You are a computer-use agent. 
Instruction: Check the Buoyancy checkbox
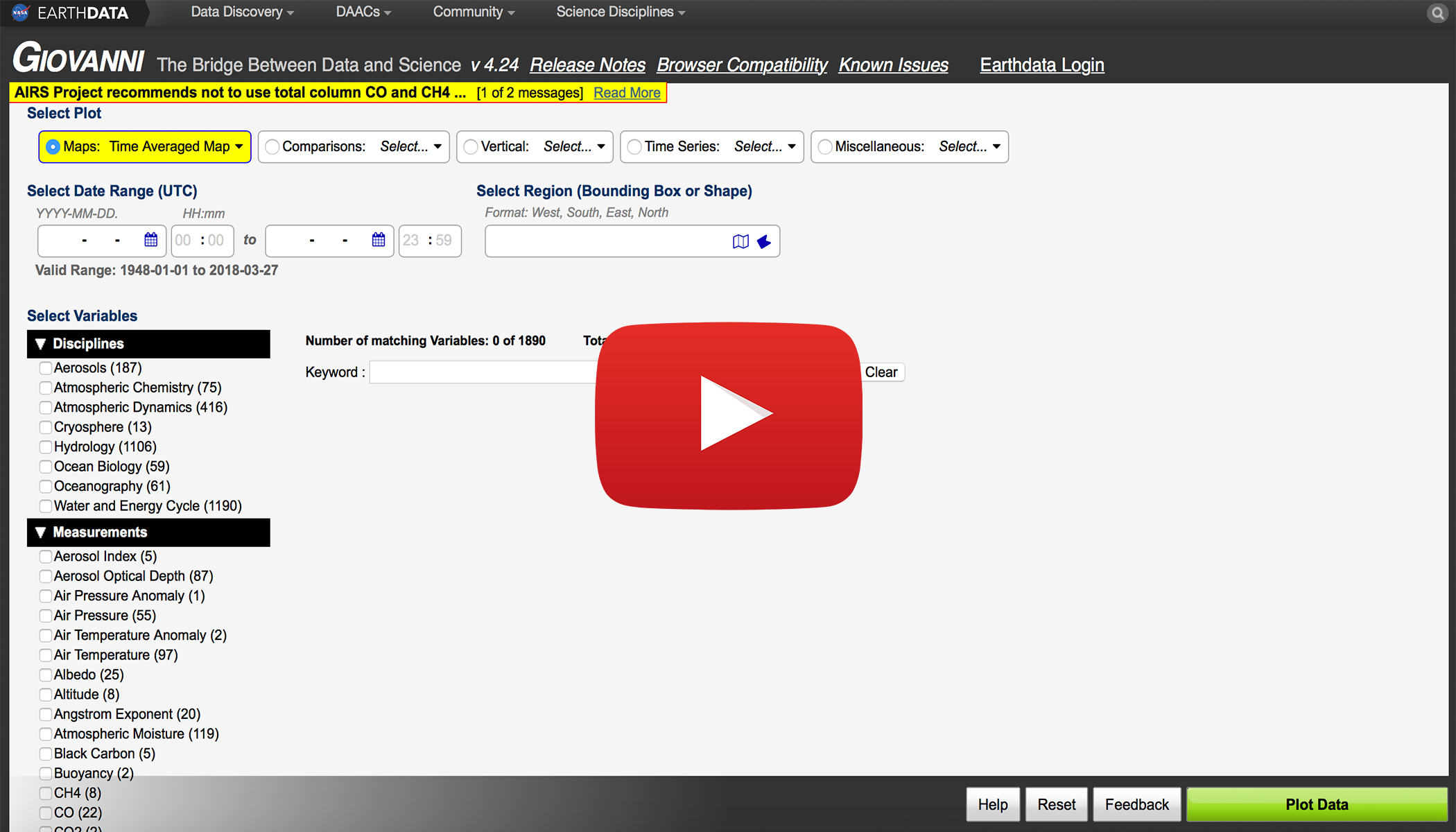pos(46,774)
